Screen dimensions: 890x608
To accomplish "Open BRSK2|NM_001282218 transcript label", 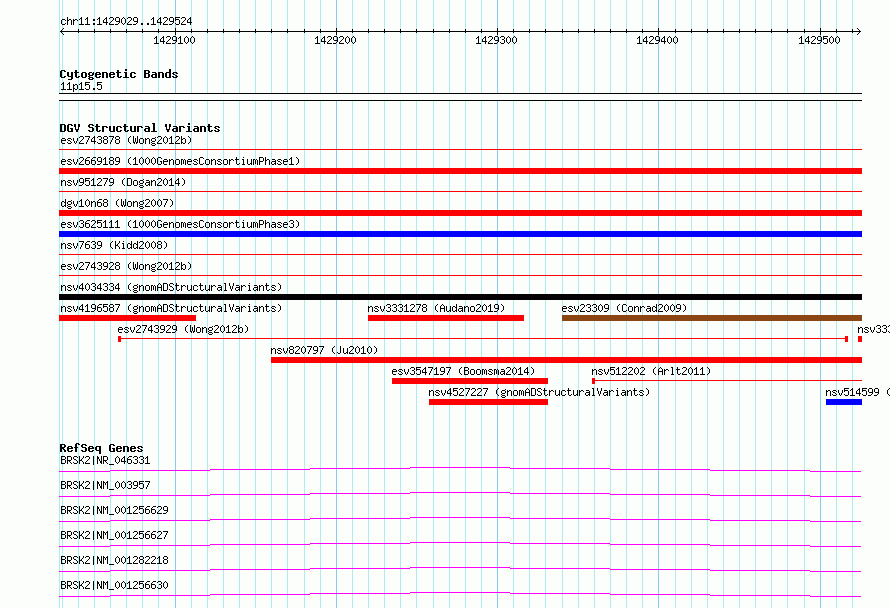I will (x=114, y=560).
